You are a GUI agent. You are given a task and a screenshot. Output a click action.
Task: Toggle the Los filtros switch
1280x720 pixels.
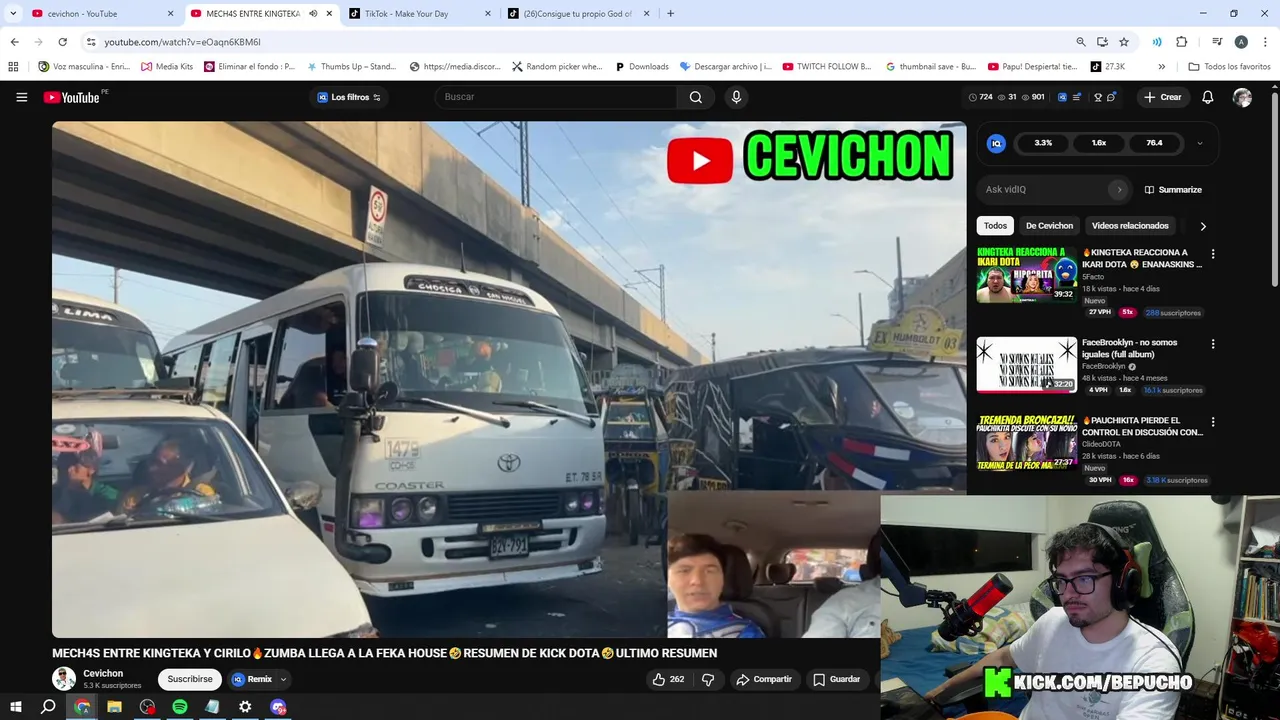[x=376, y=97]
